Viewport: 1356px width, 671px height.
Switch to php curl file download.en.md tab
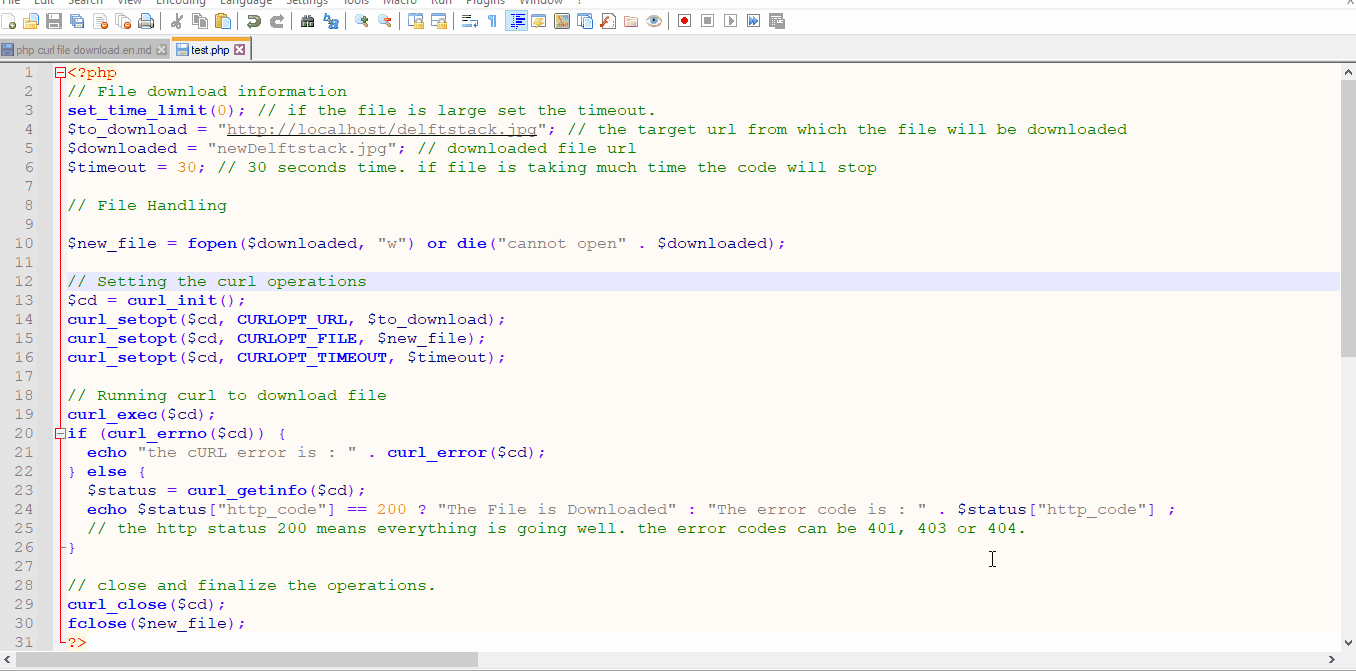point(84,49)
